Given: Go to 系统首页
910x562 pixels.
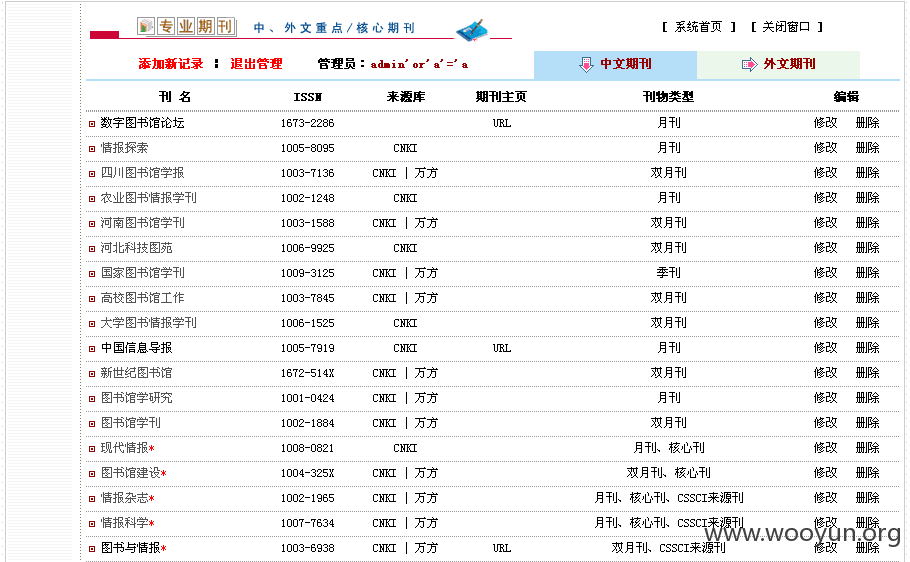Looking at the screenshot, I should click(698, 27).
